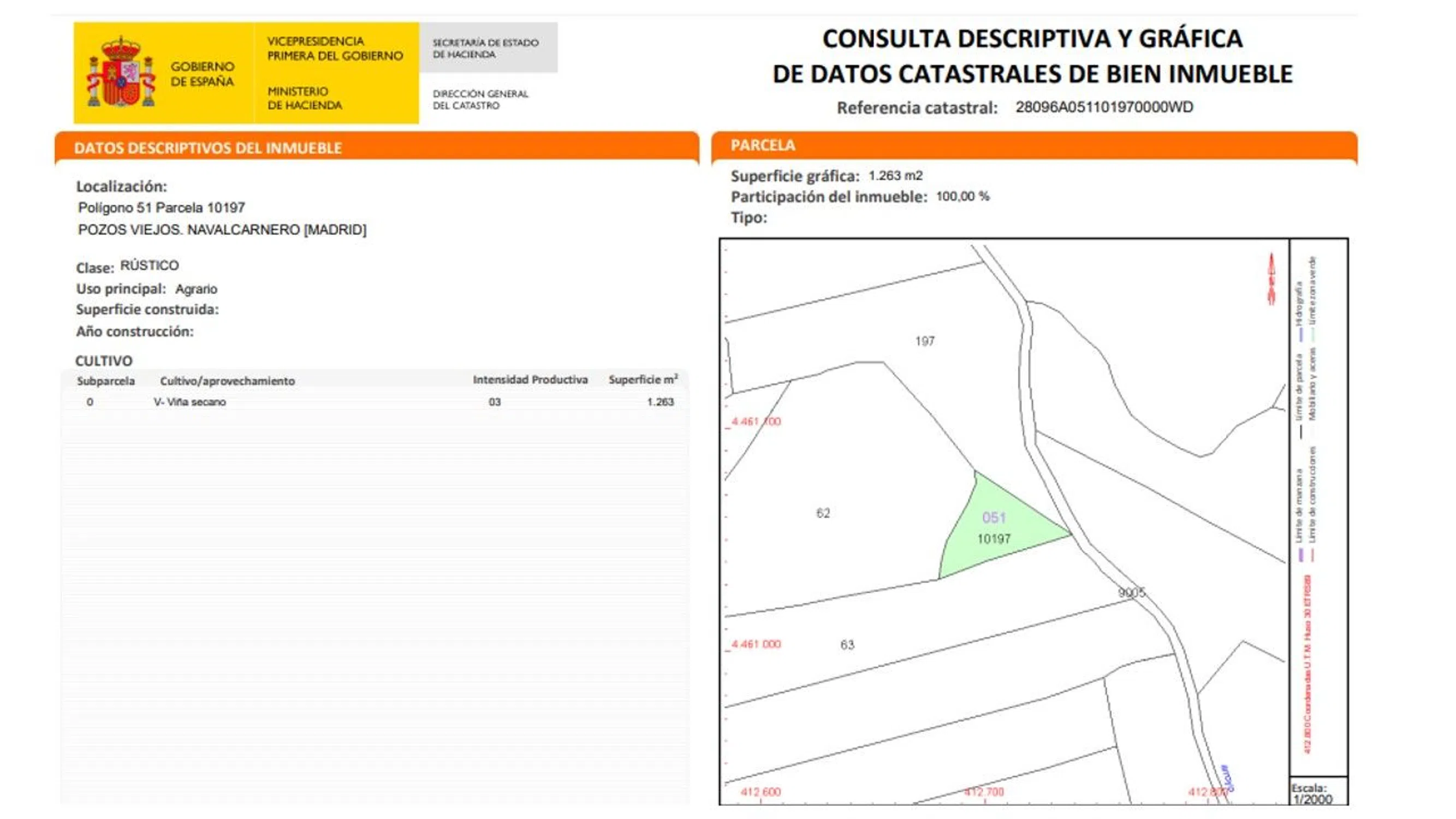This screenshot has width=1456, height=819.
Task: Click parcel label '62' on the map
Action: [x=823, y=513]
